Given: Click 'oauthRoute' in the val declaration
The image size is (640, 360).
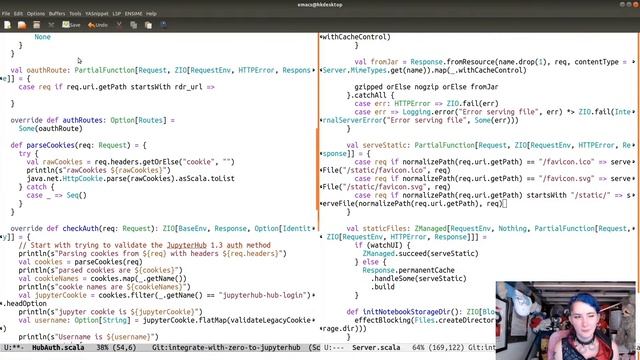Looking at the screenshot, I should tap(46, 70).
